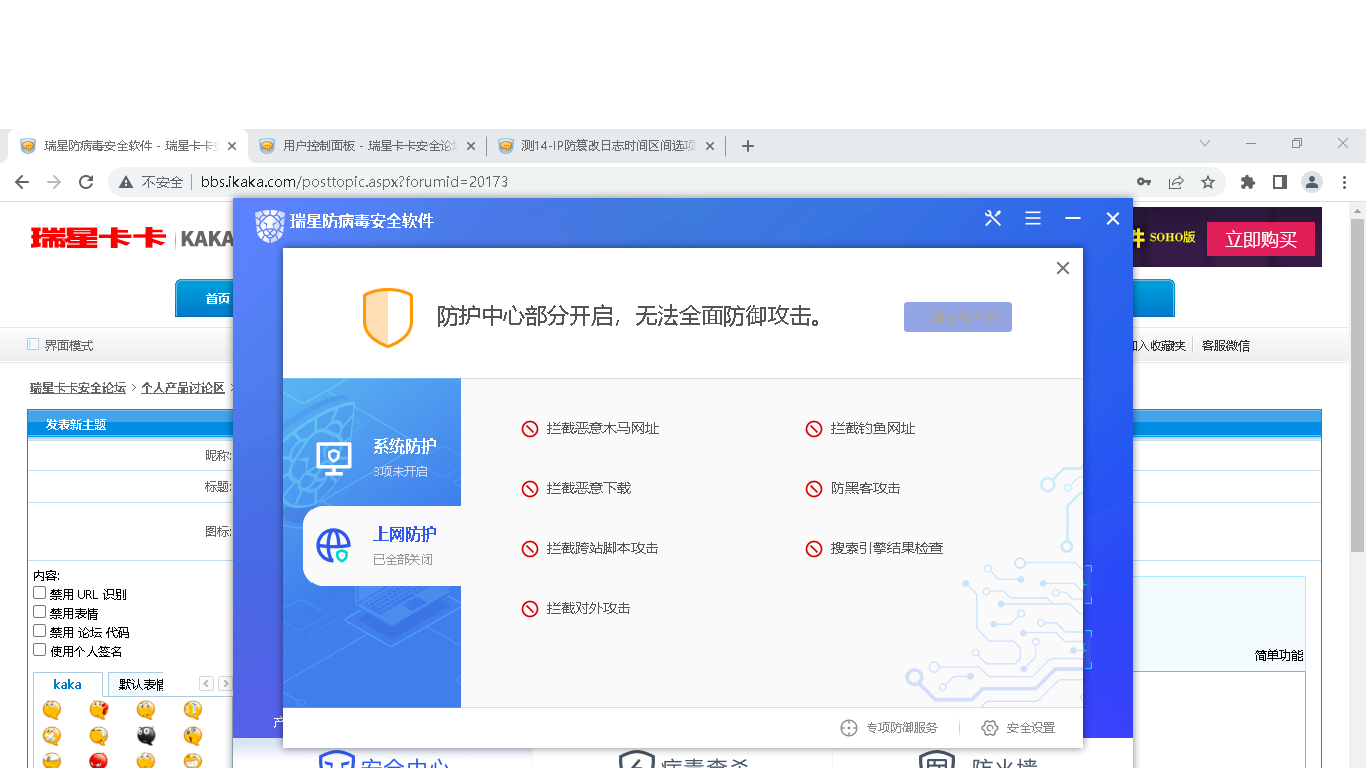Click 立即购买 banner button
The height and width of the screenshot is (768, 1366).
click(x=1261, y=240)
